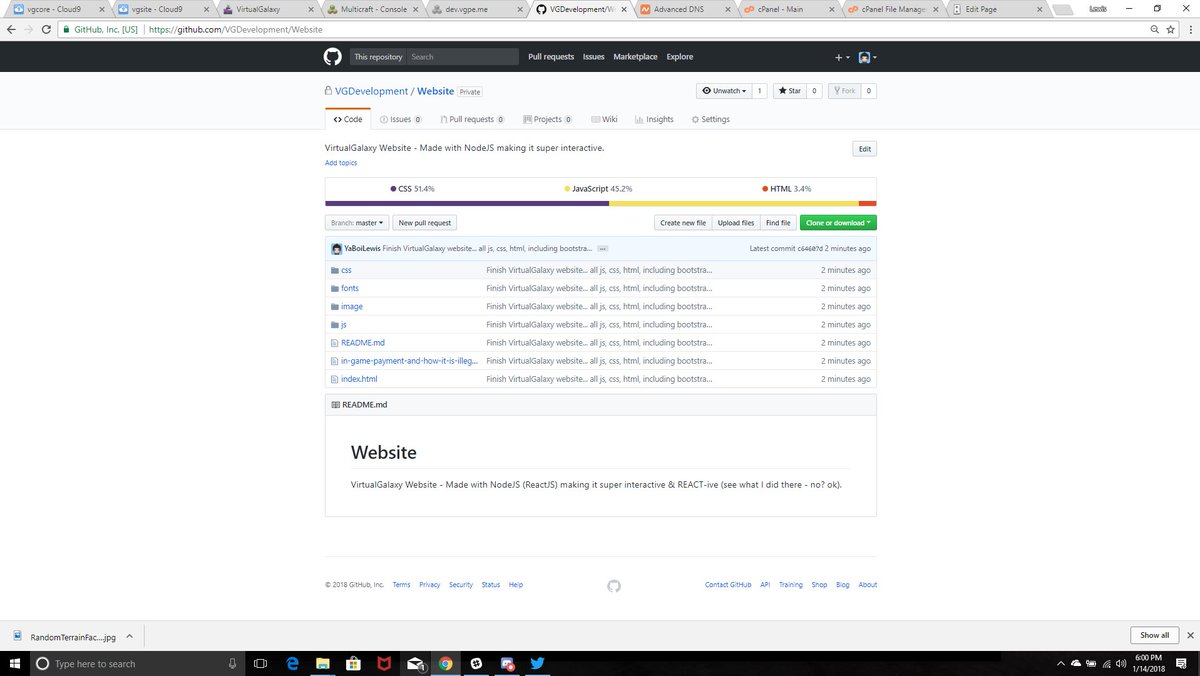
Task: Open the stargazers count next to Star
Action: [814, 91]
